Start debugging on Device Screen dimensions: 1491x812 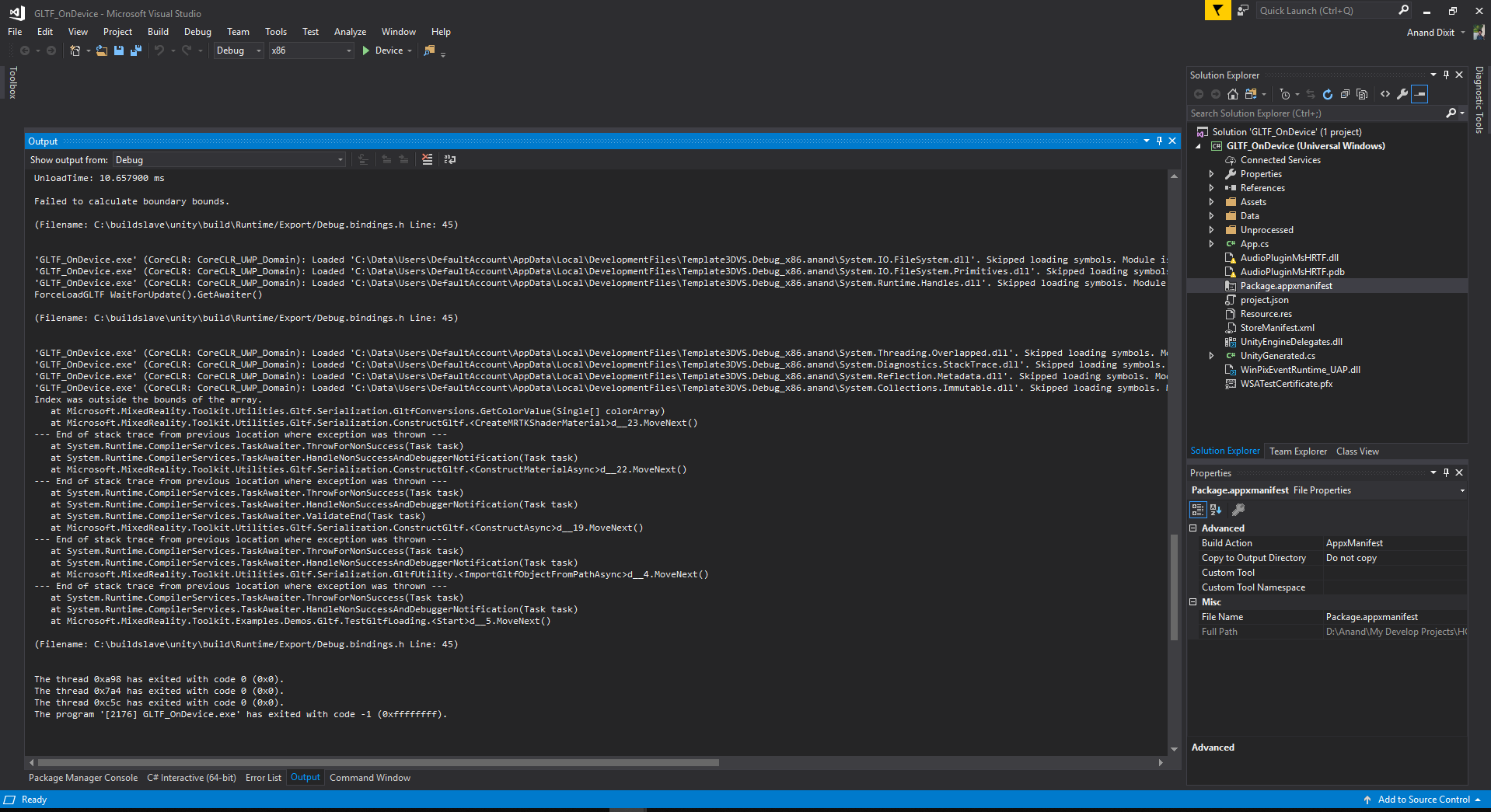386,50
